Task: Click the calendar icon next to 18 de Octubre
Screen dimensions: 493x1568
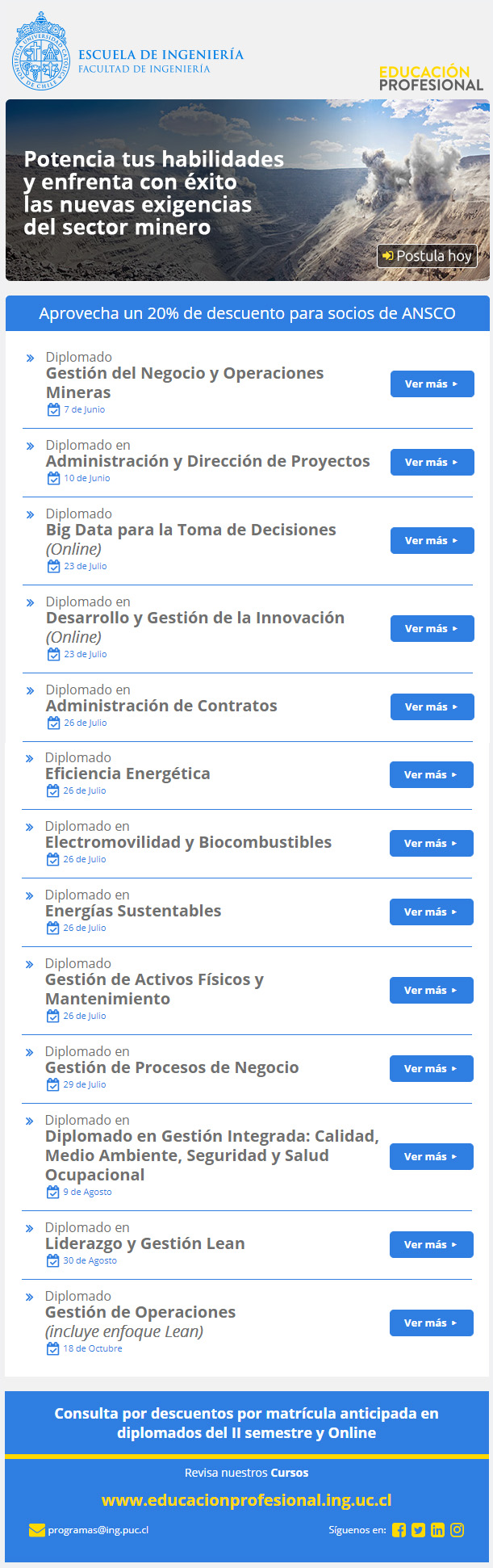Action: [53, 1348]
